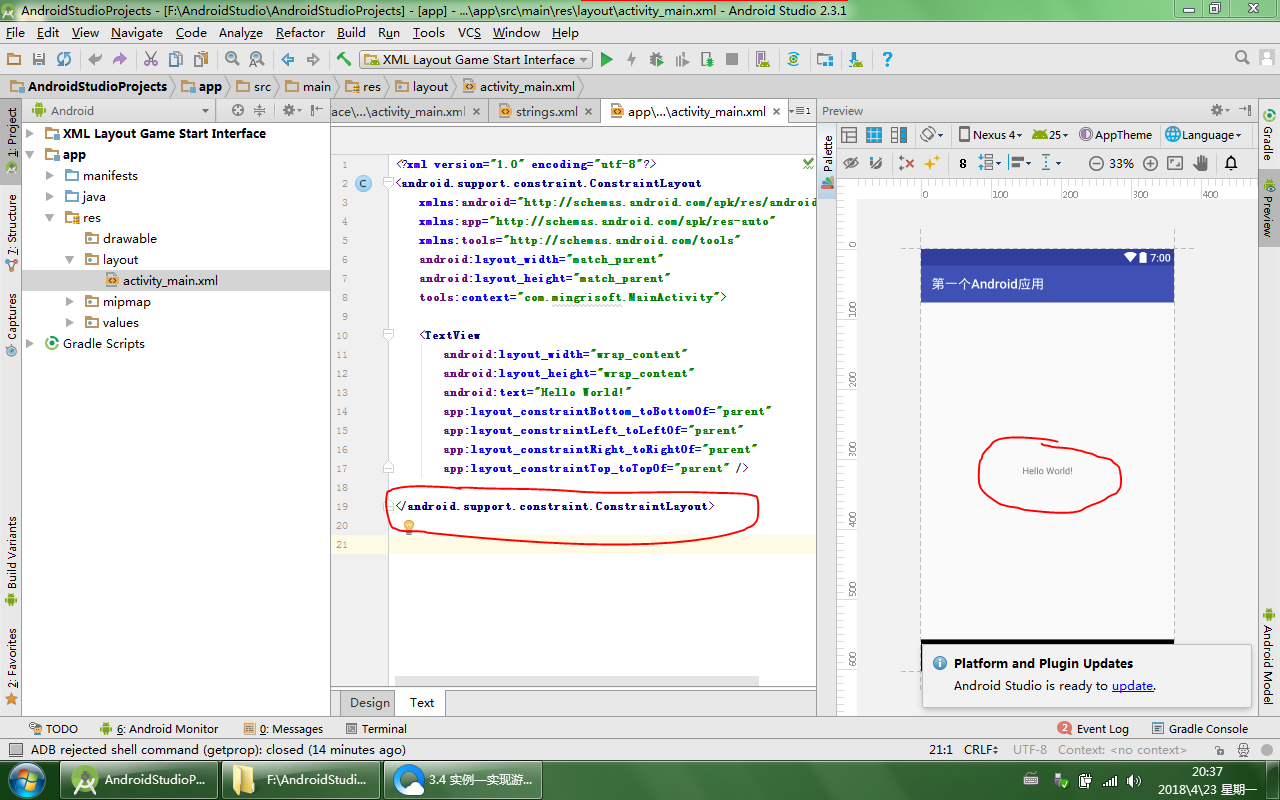Open the Event Log
The width and height of the screenshot is (1280, 800).
click(x=1093, y=729)
